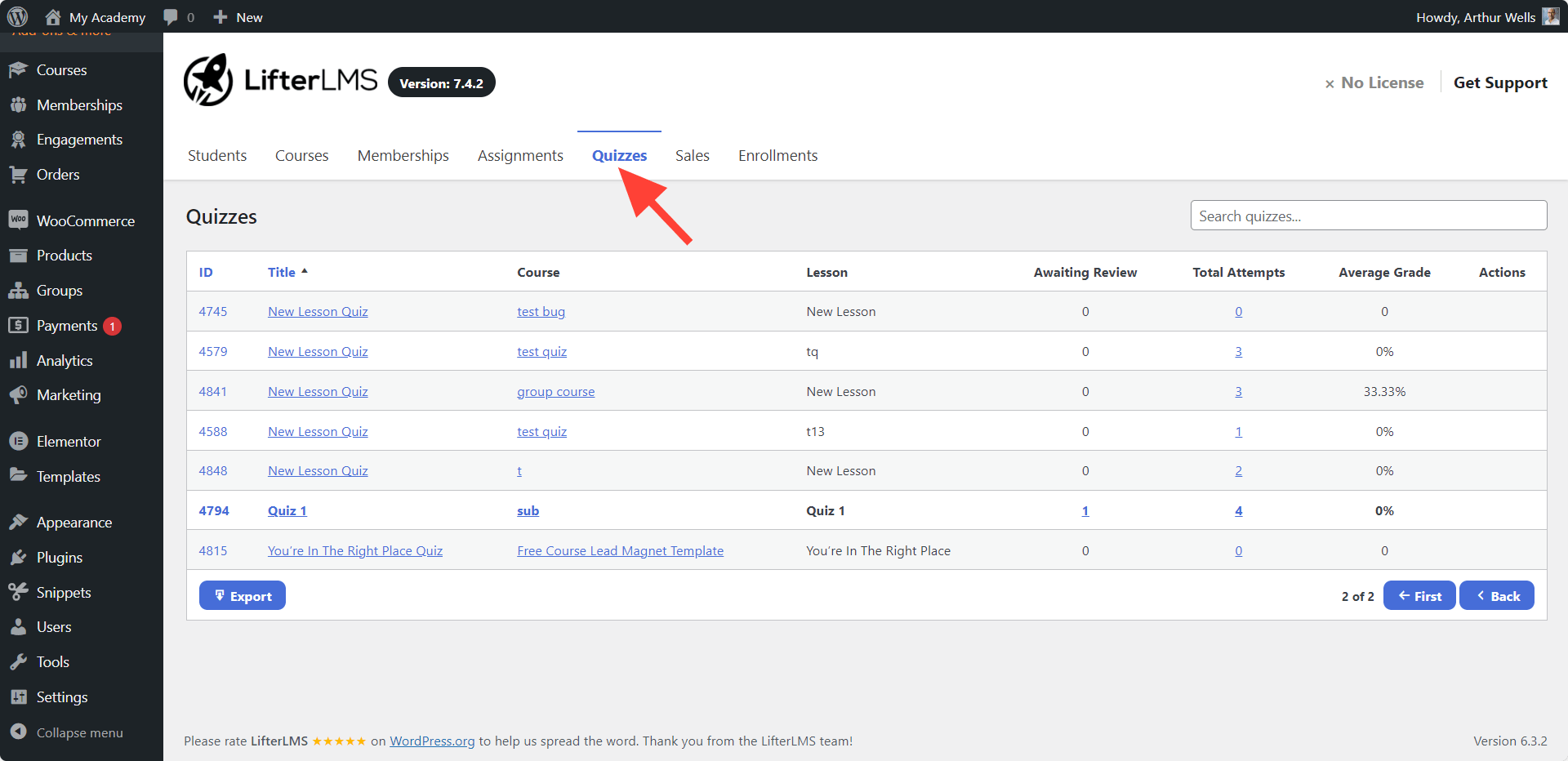The image size is (1568, 761).
Task: Switch to the Memberships reporting tab
Action: pyautogui.click(x=403, y=155)
